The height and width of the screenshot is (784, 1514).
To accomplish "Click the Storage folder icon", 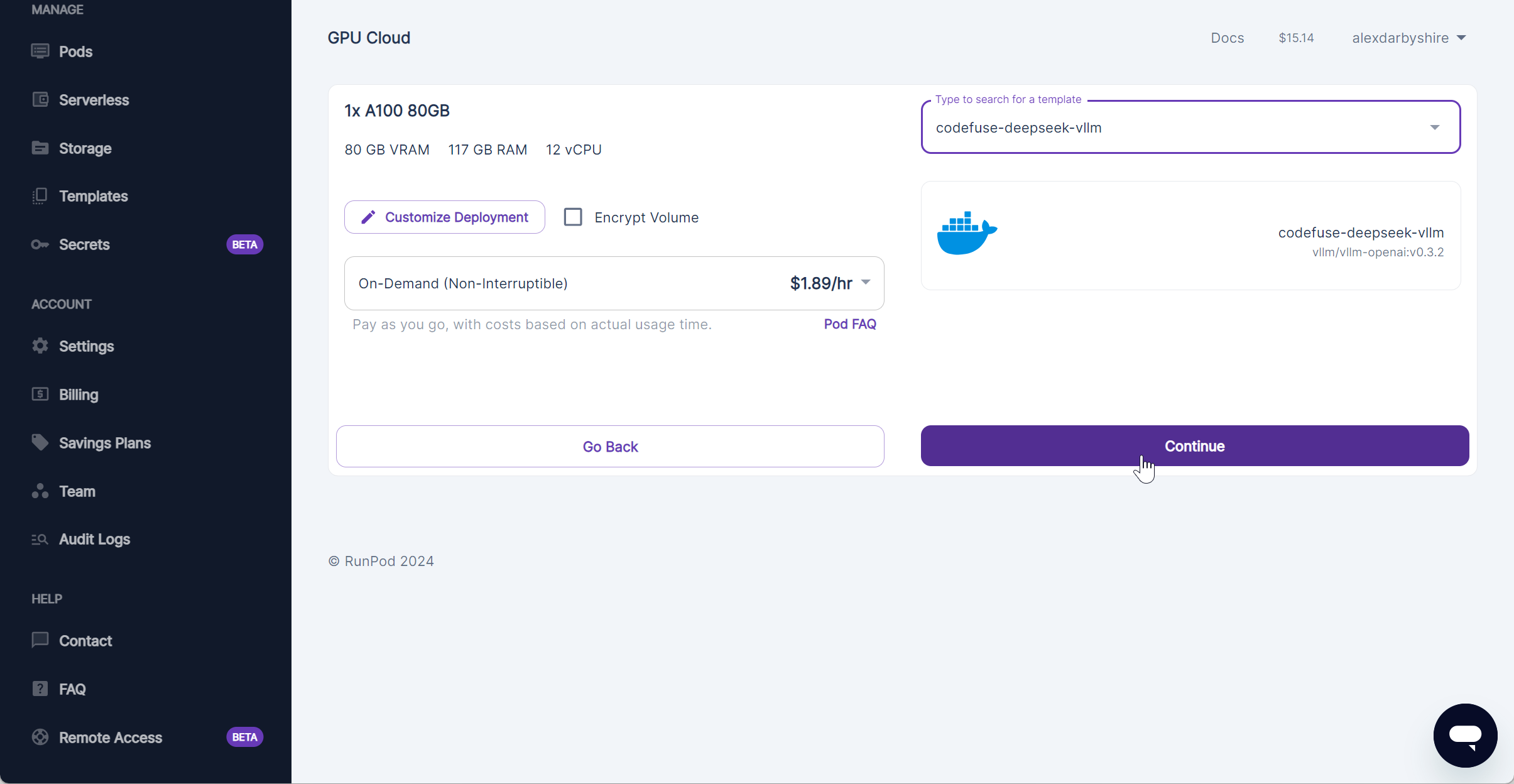I will click(x=40, y=148).
